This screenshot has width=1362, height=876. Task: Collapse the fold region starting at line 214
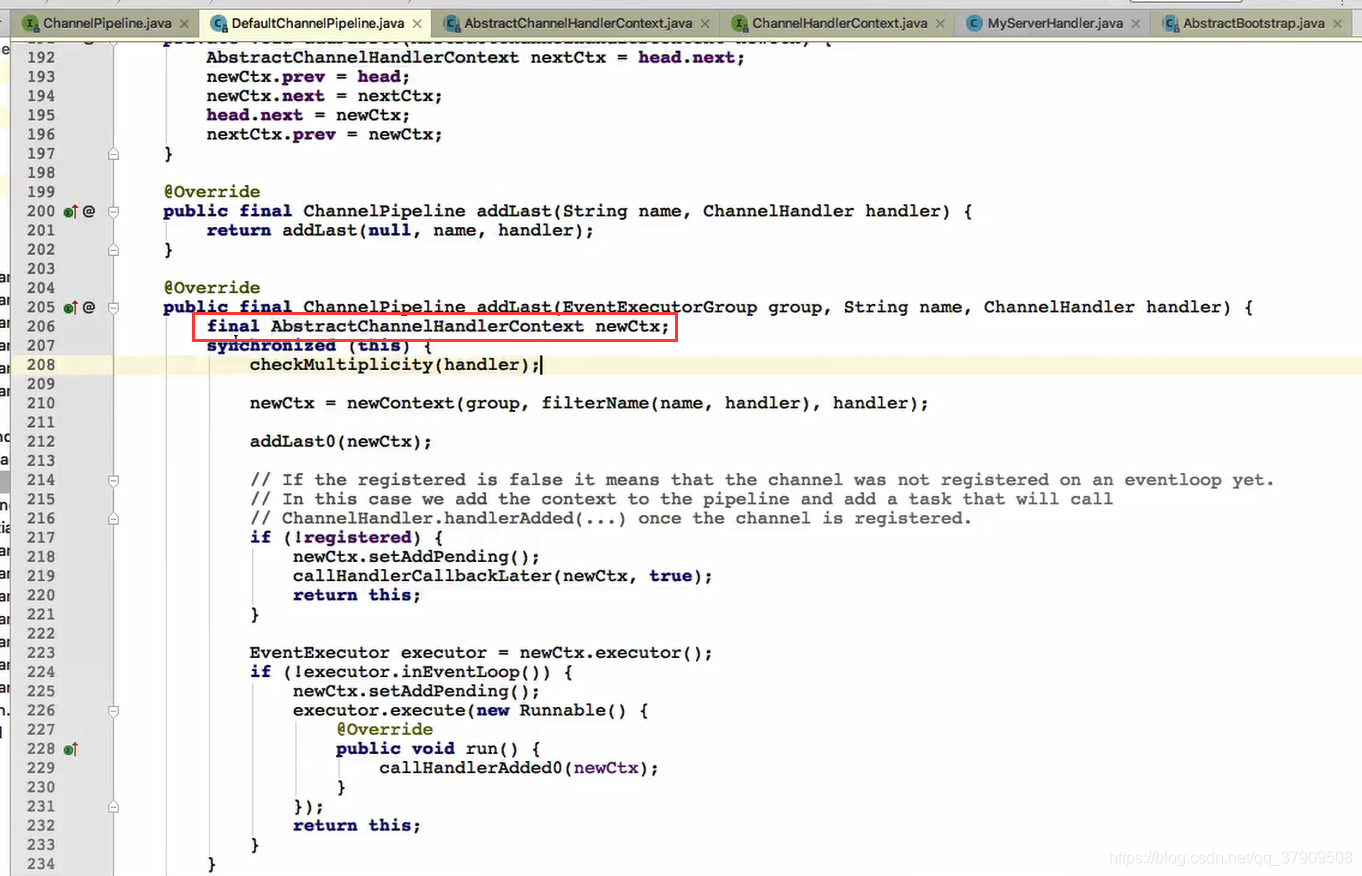click(113, 480)
